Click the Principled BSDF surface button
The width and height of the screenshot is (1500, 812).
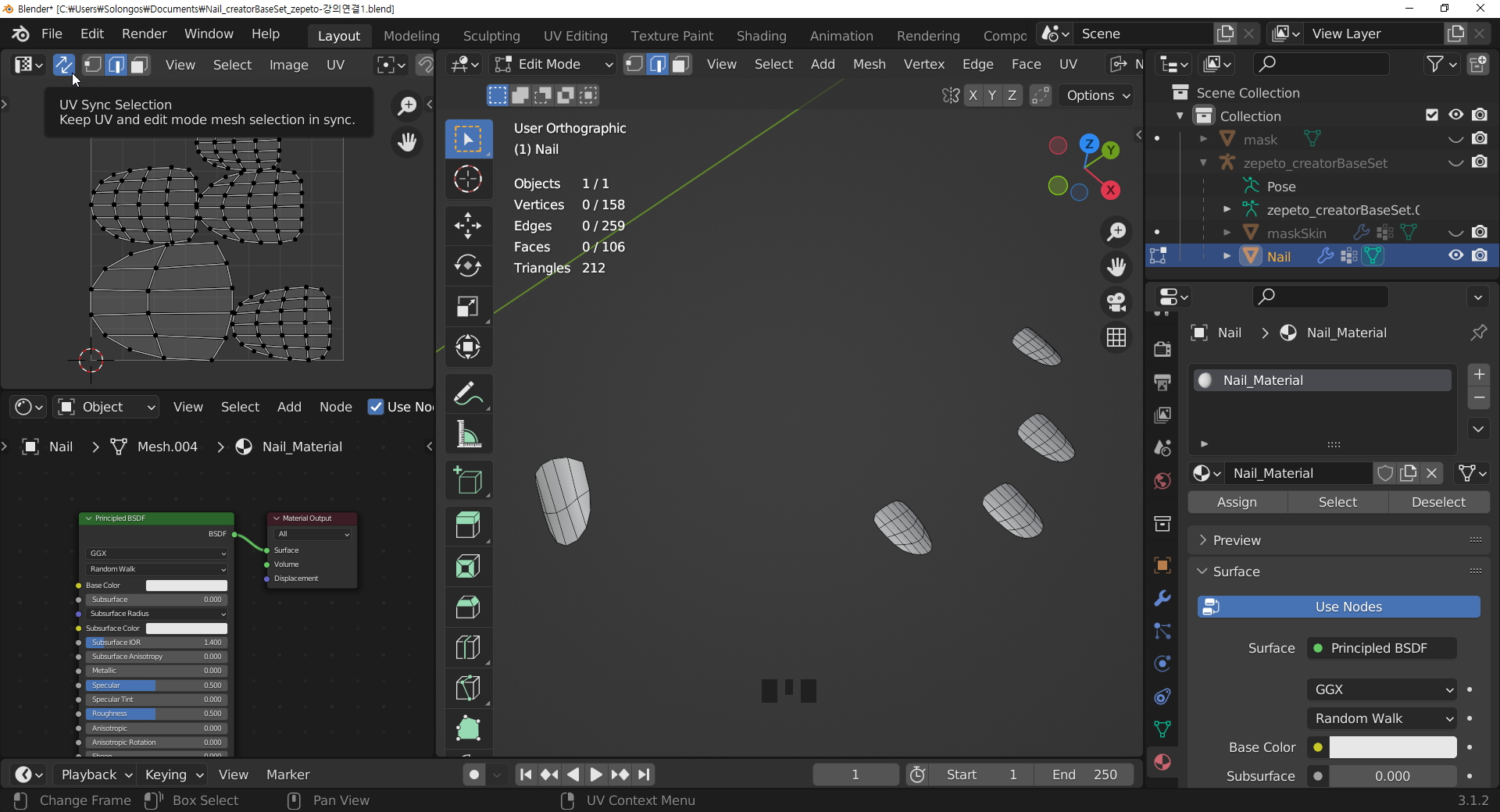click(1381, 648)
